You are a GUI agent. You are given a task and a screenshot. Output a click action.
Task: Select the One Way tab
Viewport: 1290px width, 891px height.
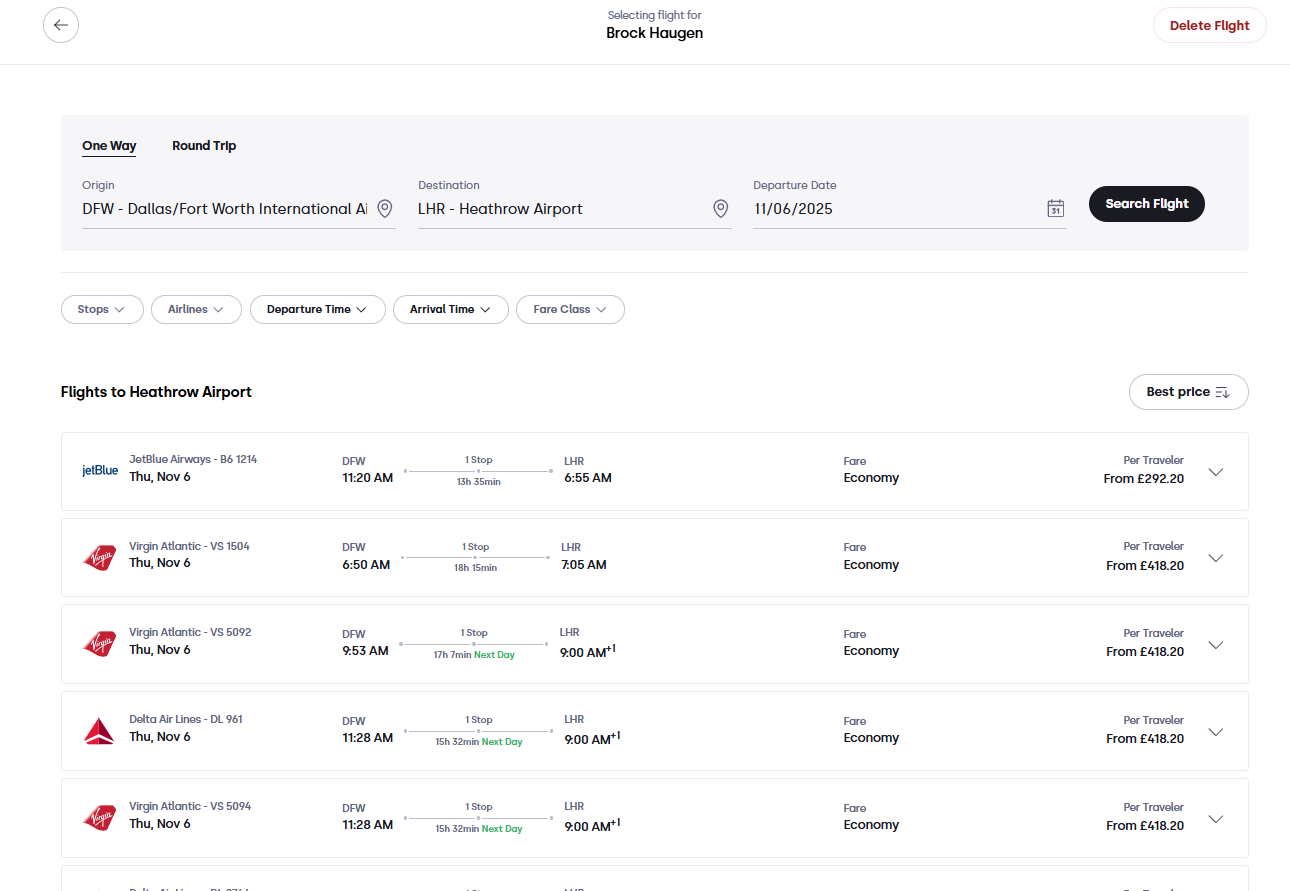click(x=109, y=146)
